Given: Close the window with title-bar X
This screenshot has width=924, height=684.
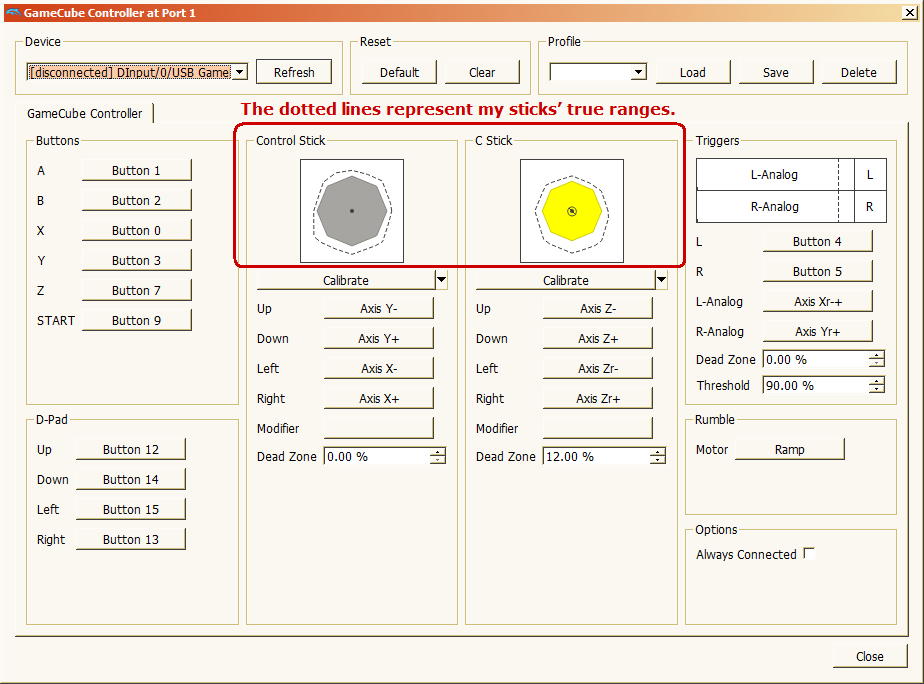Looking at the screenshot, I should coord(910,12).
